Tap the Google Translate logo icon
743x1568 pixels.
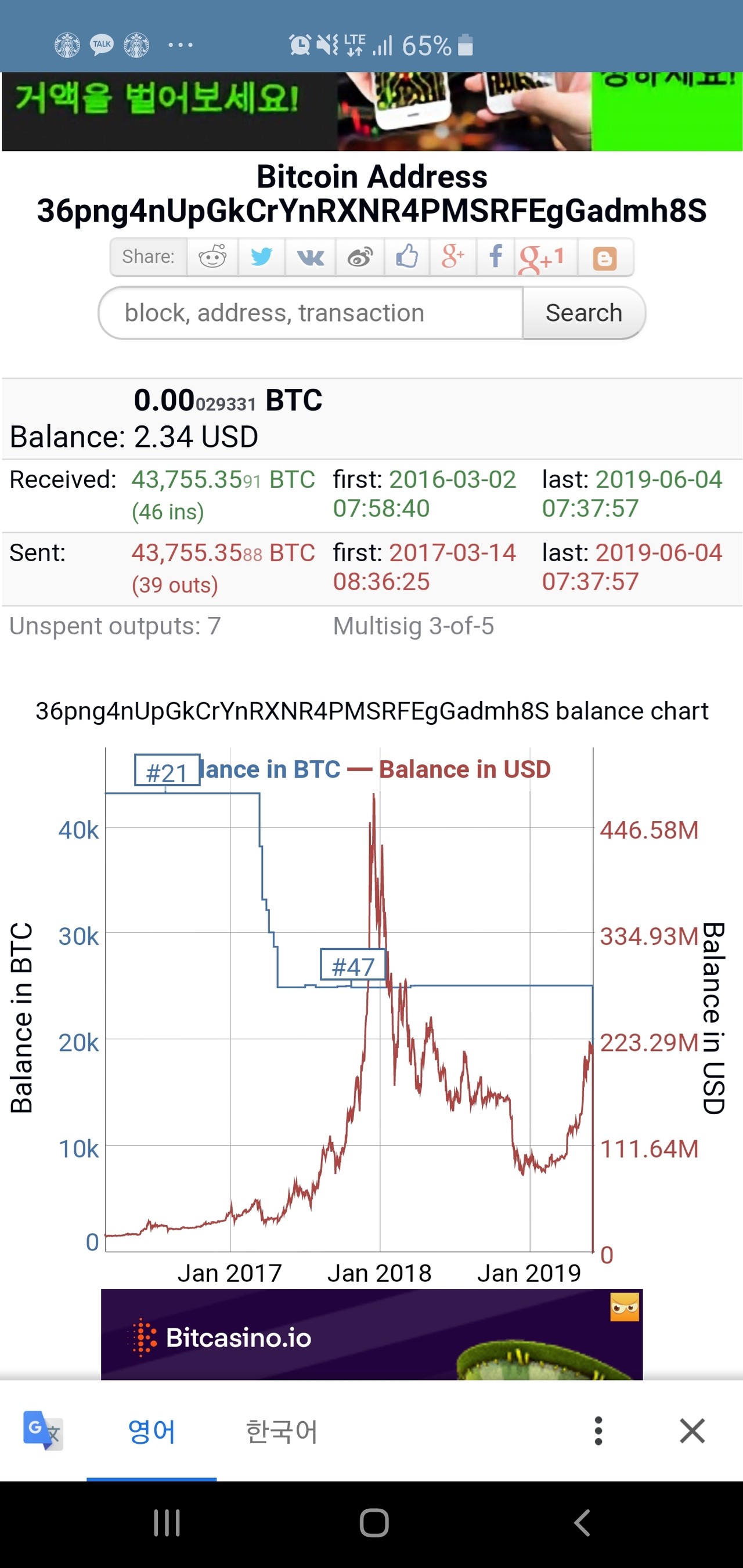pyautogui.click(x=42, y=1430)
